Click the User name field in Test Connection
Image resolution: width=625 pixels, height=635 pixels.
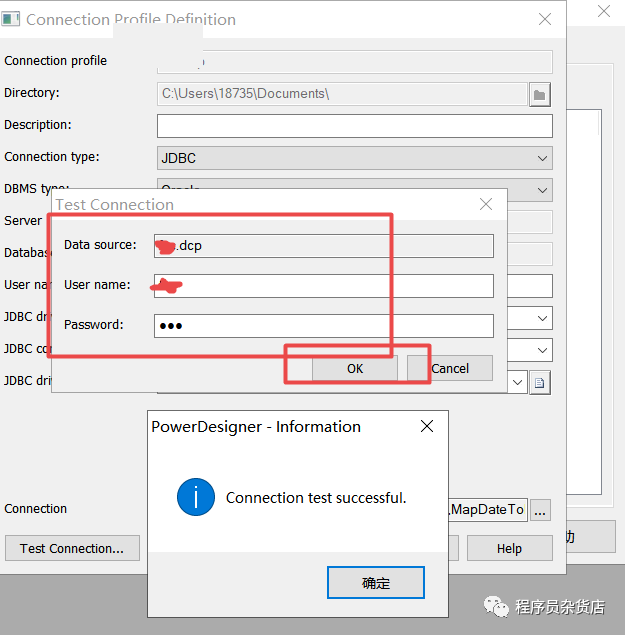[x=324, y=286]
